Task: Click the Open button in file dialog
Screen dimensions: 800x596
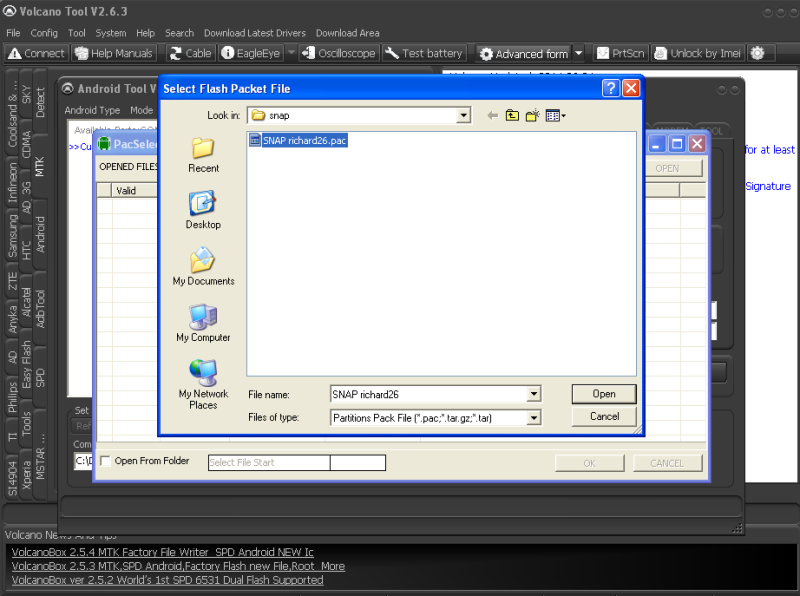Action: click(x=604, y=394)
